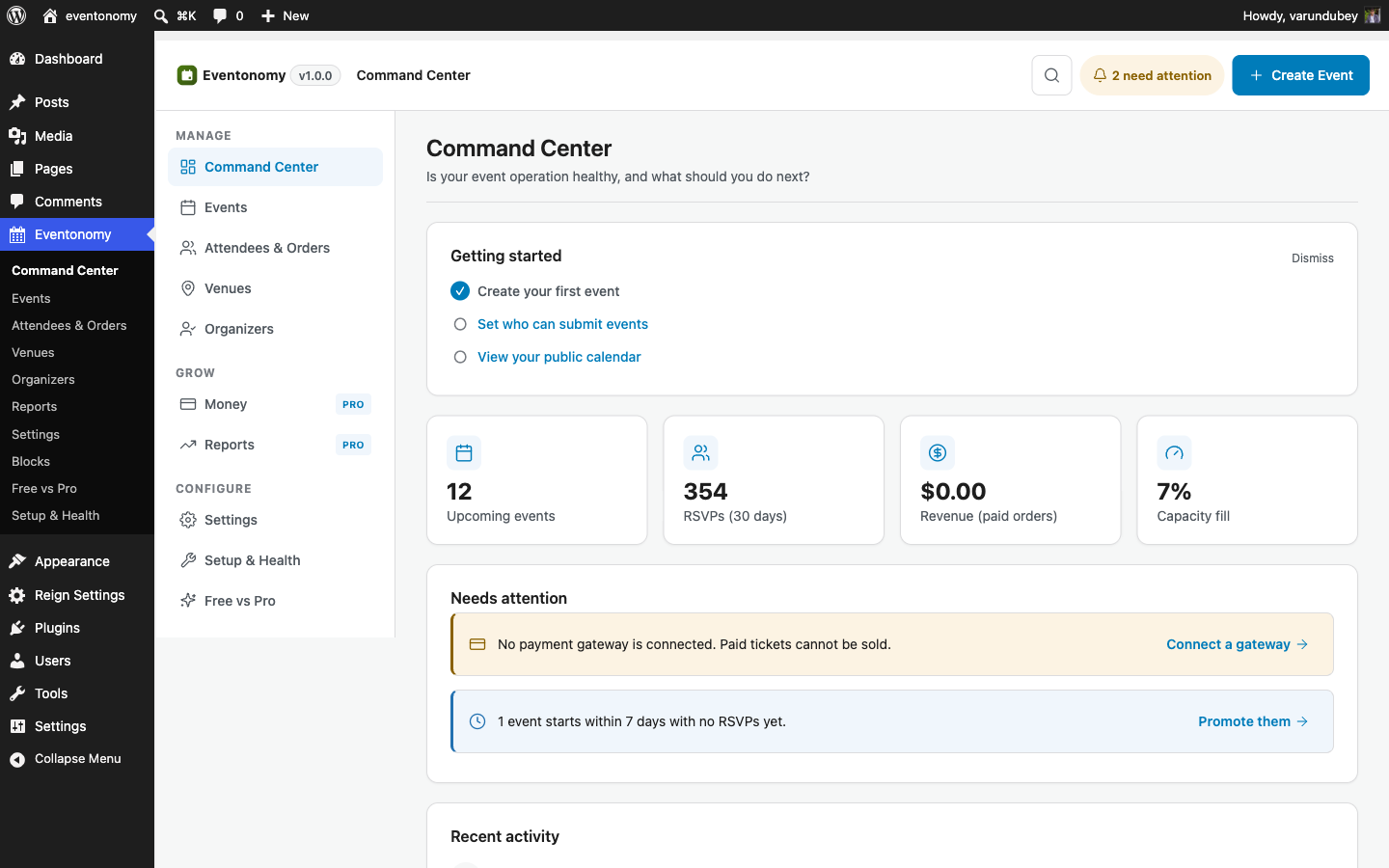The image size is (1389, 868).
Task: Open Setup & Health in Configure section
Action: point(275,560)
